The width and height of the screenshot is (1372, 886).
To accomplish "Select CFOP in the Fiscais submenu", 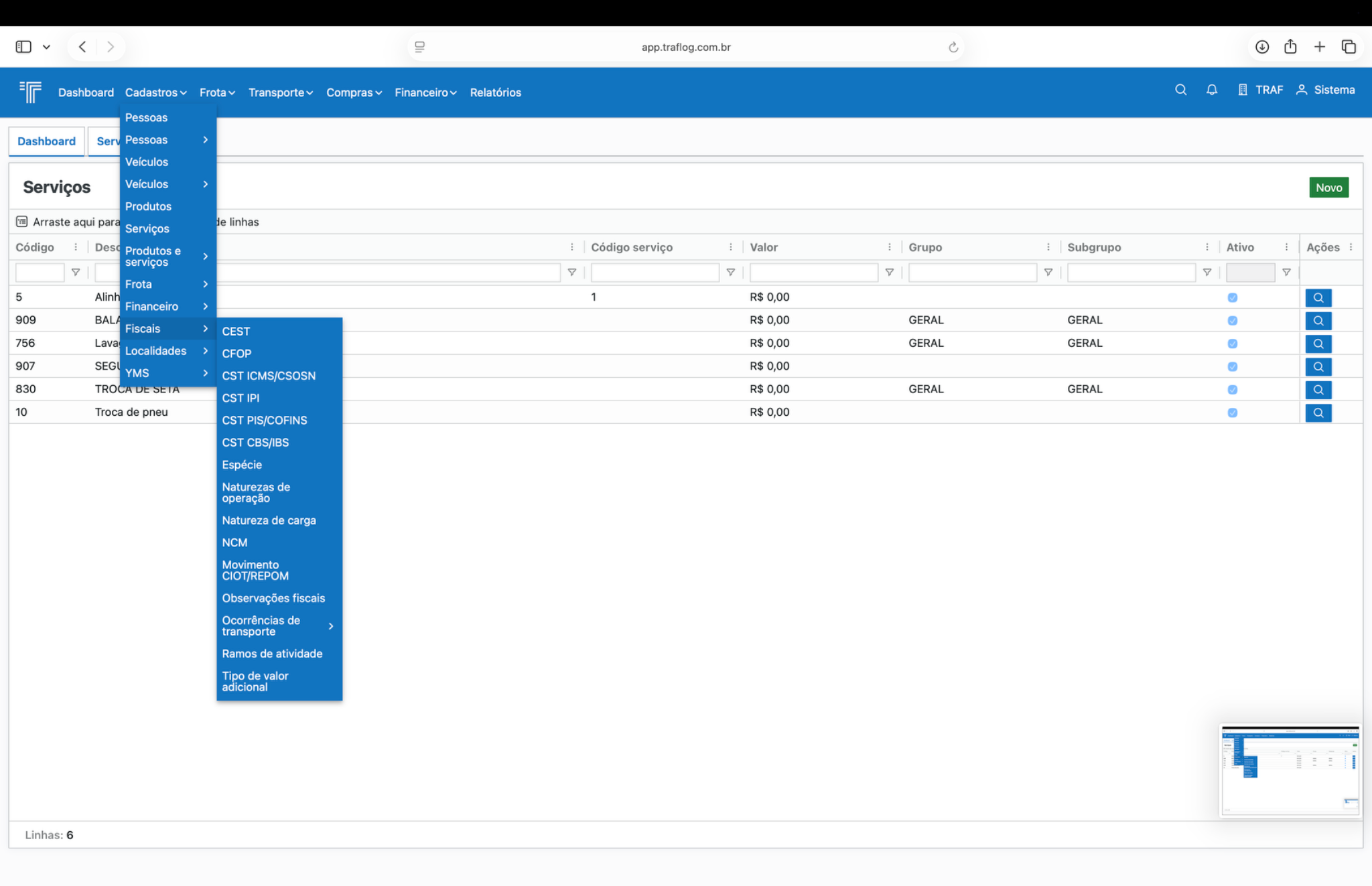I will click(x=236, y=354).
